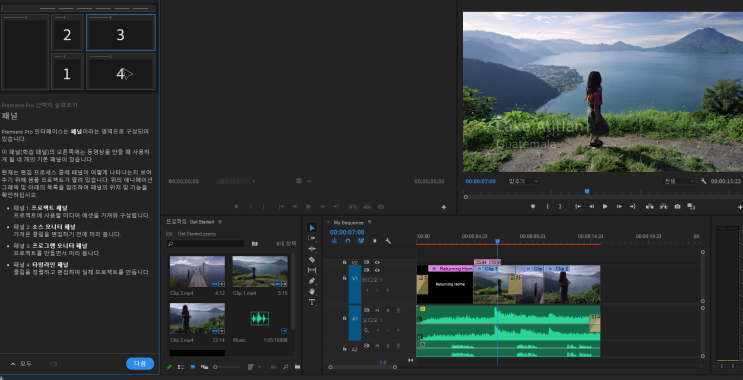Switch Project panel to freeform view
743x380 pixels.
point(205,367)
